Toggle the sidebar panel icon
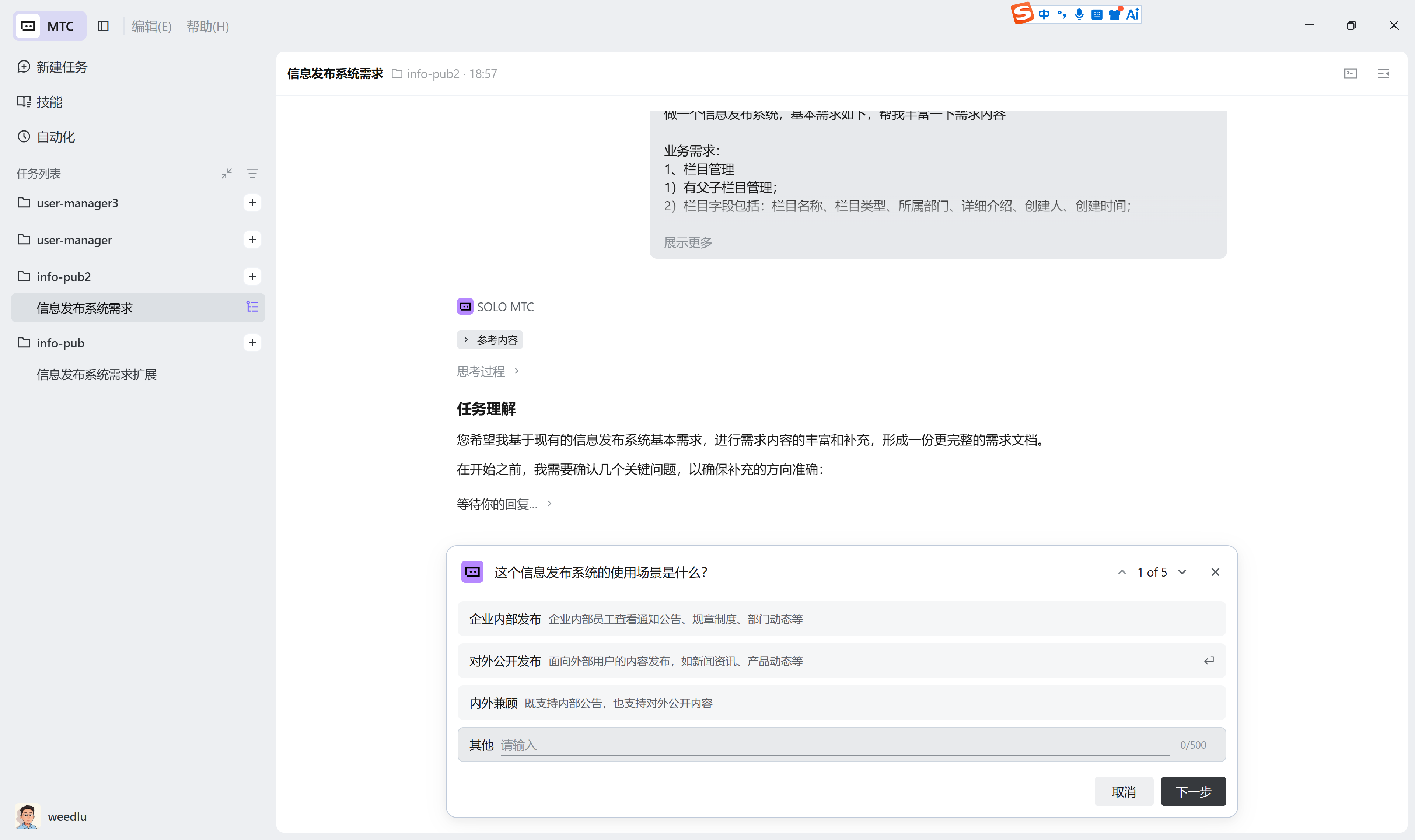This screenshot has width=1415, height=840. click(103, 26)
